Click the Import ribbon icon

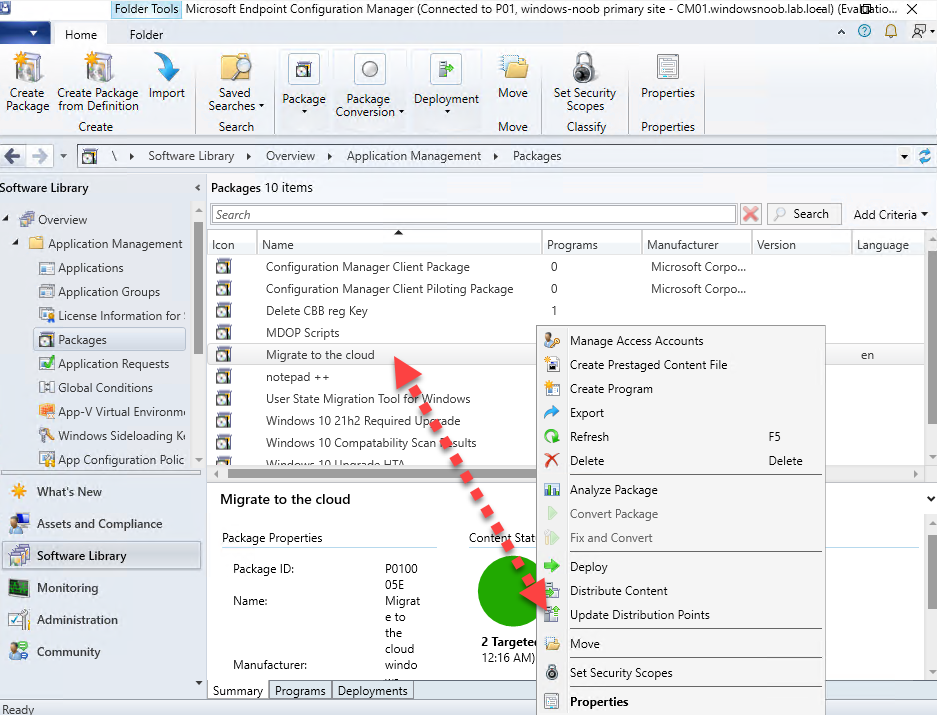pos(166,77)
